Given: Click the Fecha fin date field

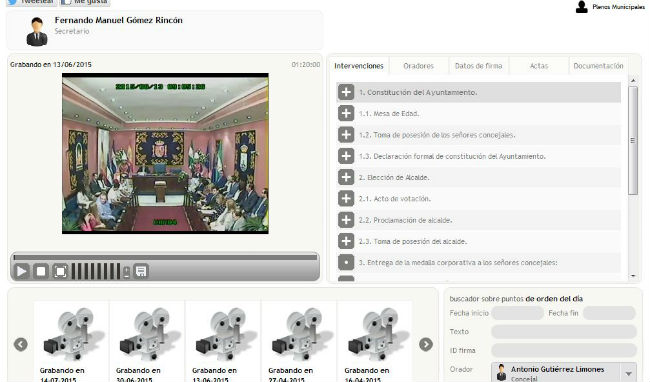Looking at the screenshot, I should (609, 313).
